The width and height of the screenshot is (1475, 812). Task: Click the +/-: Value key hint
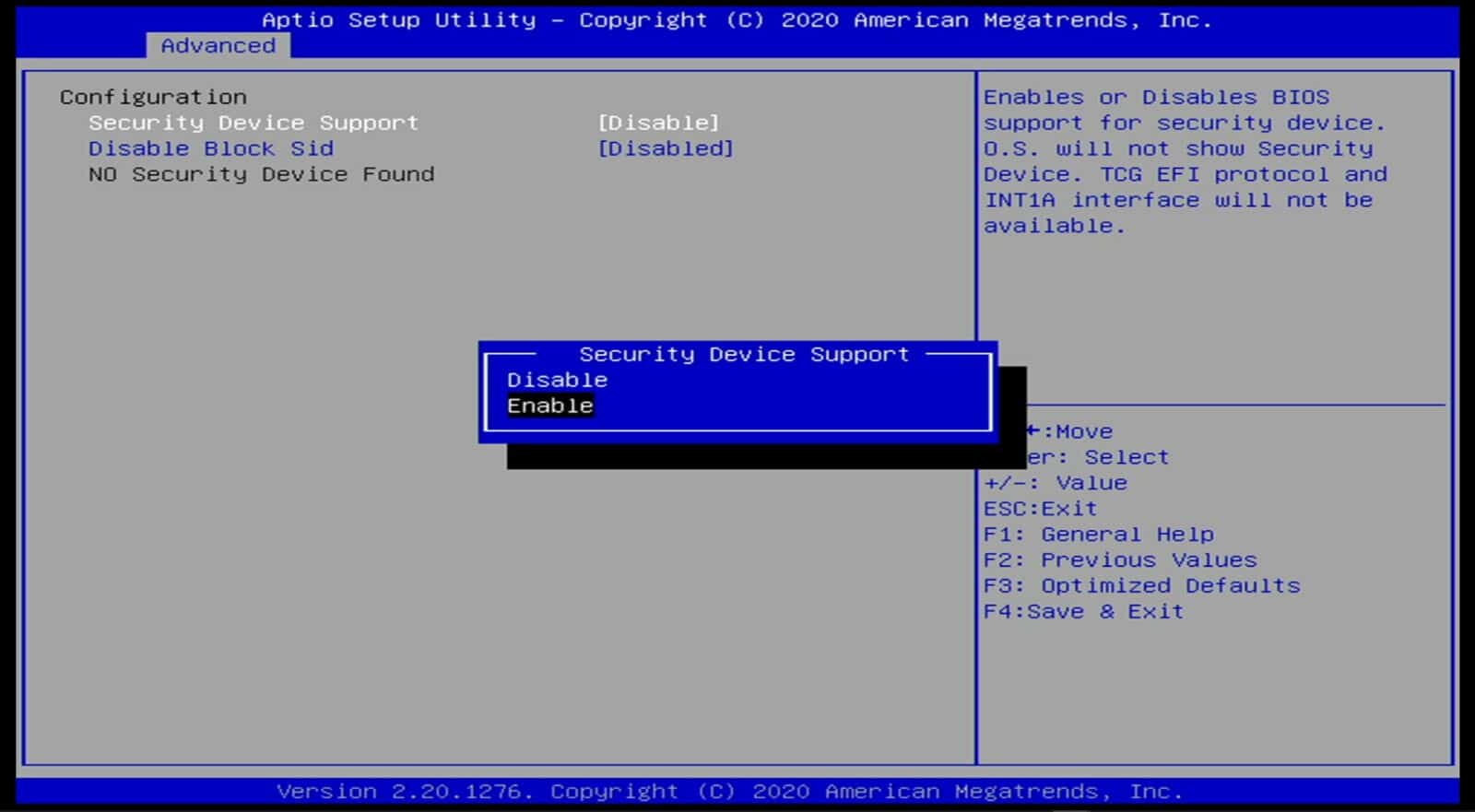pos(1055,482)
